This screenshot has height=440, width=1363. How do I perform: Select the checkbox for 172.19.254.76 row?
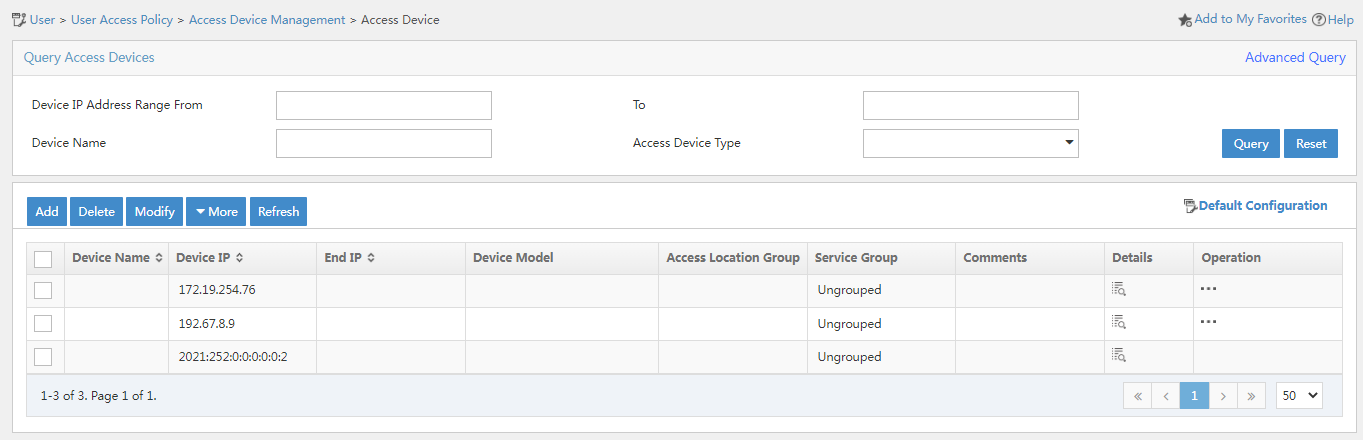click(x=43, y=290)
